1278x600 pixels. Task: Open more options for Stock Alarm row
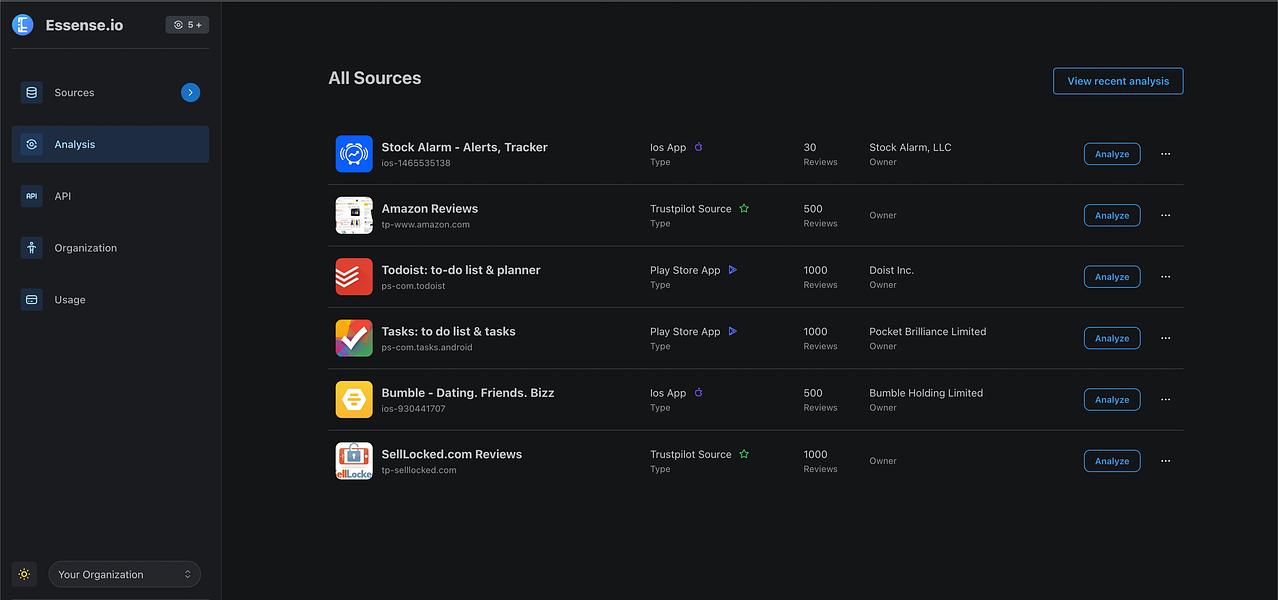1165,154
